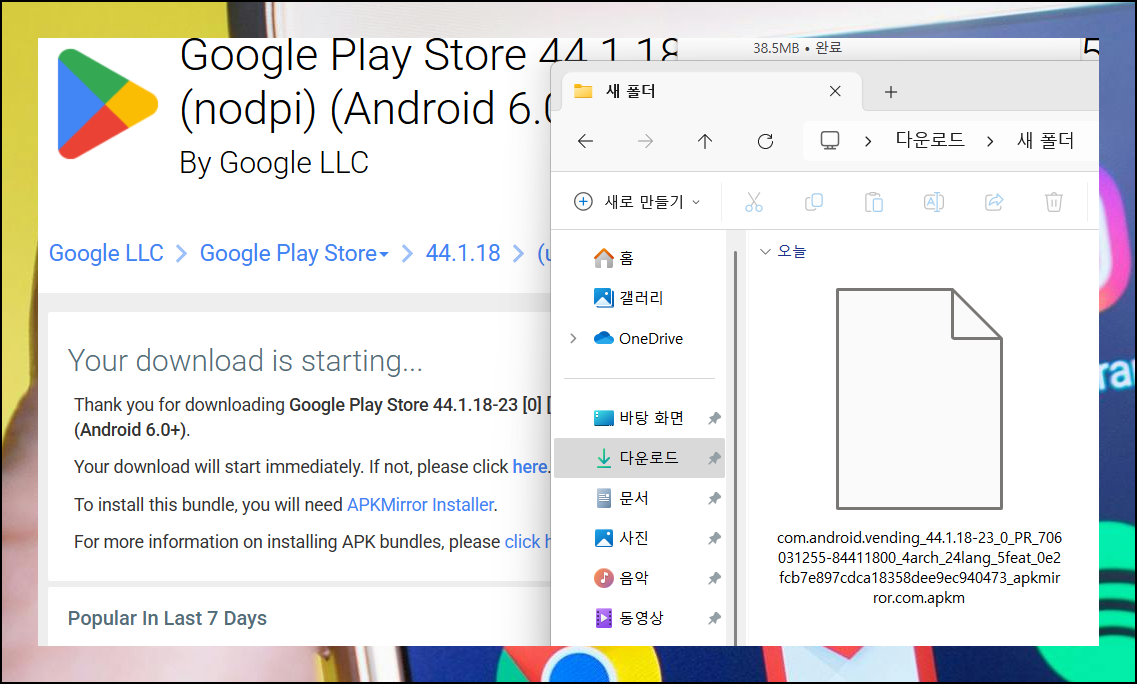Open Google Play Store breadcrumb dropdown

(294, 253)
